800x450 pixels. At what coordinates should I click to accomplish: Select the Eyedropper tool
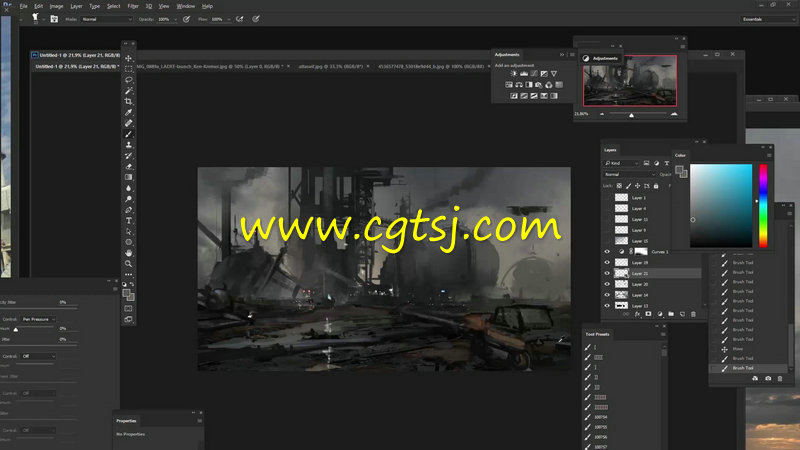pyautogui.click(x=129, y=112)
